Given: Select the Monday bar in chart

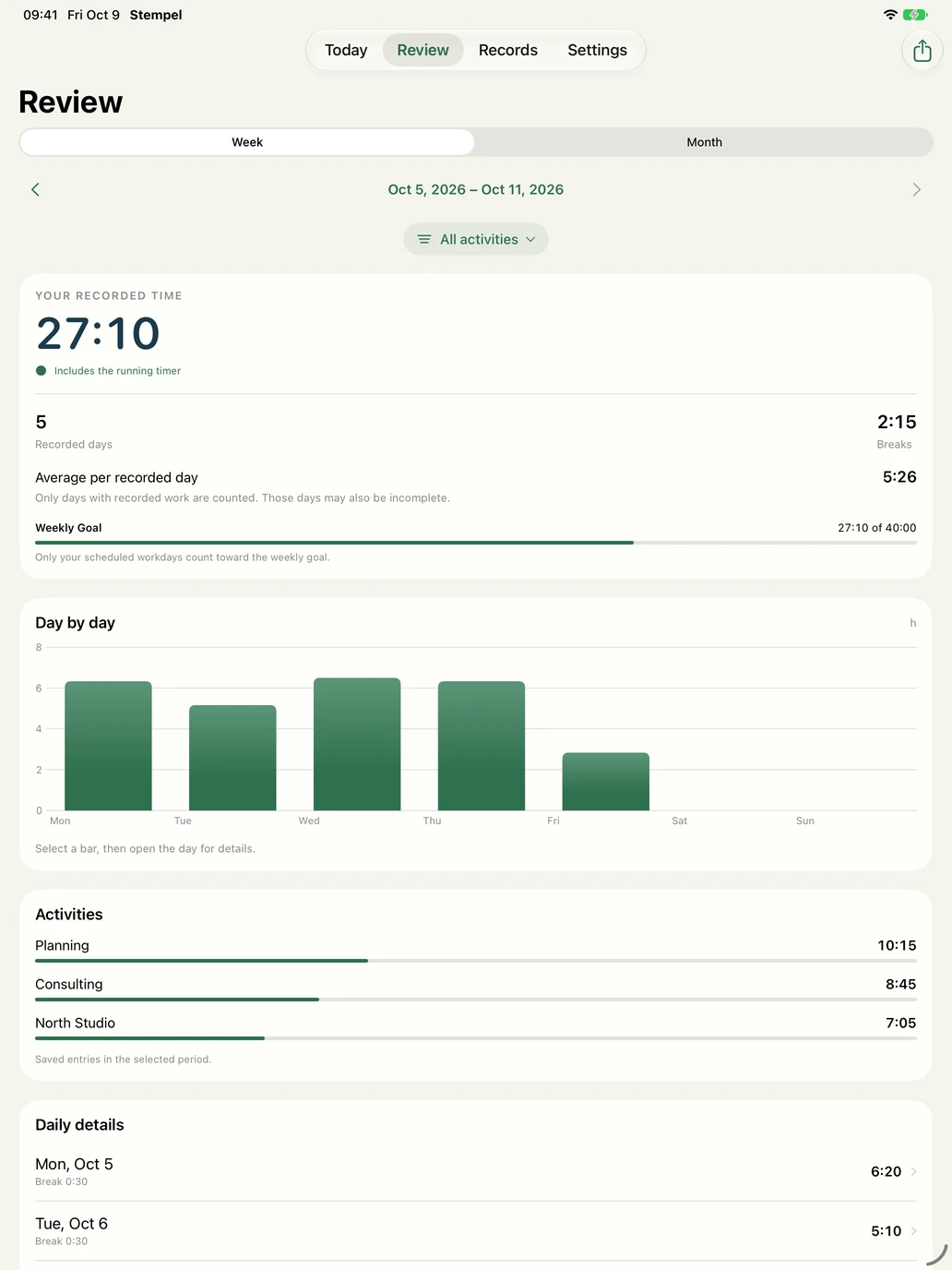Looking at the screenshot, I should coord(108,746).
